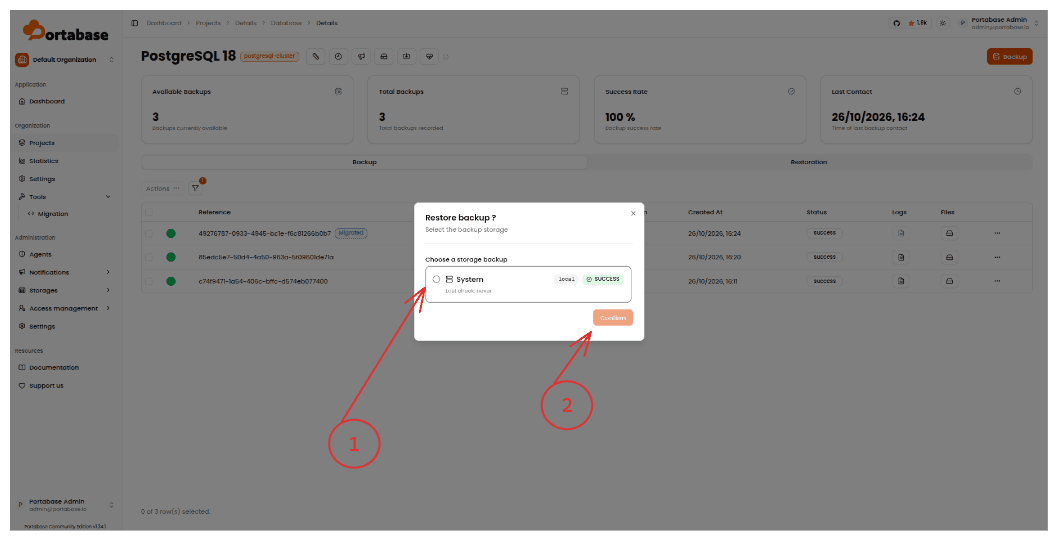Click the migrated badge on first backup
This screenshot has height=540, width=1057.
click(351, 233)
